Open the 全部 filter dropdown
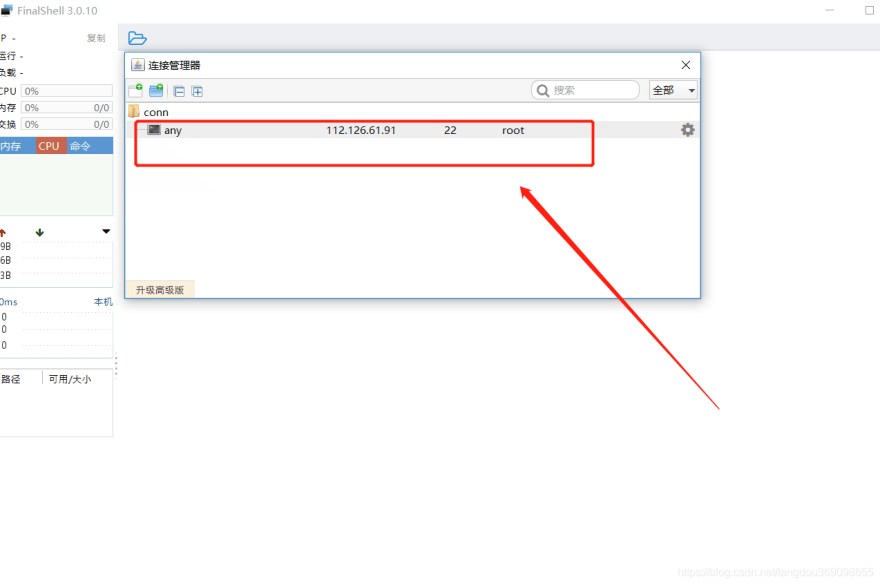The image size is (880, 585). click(673, 90)
